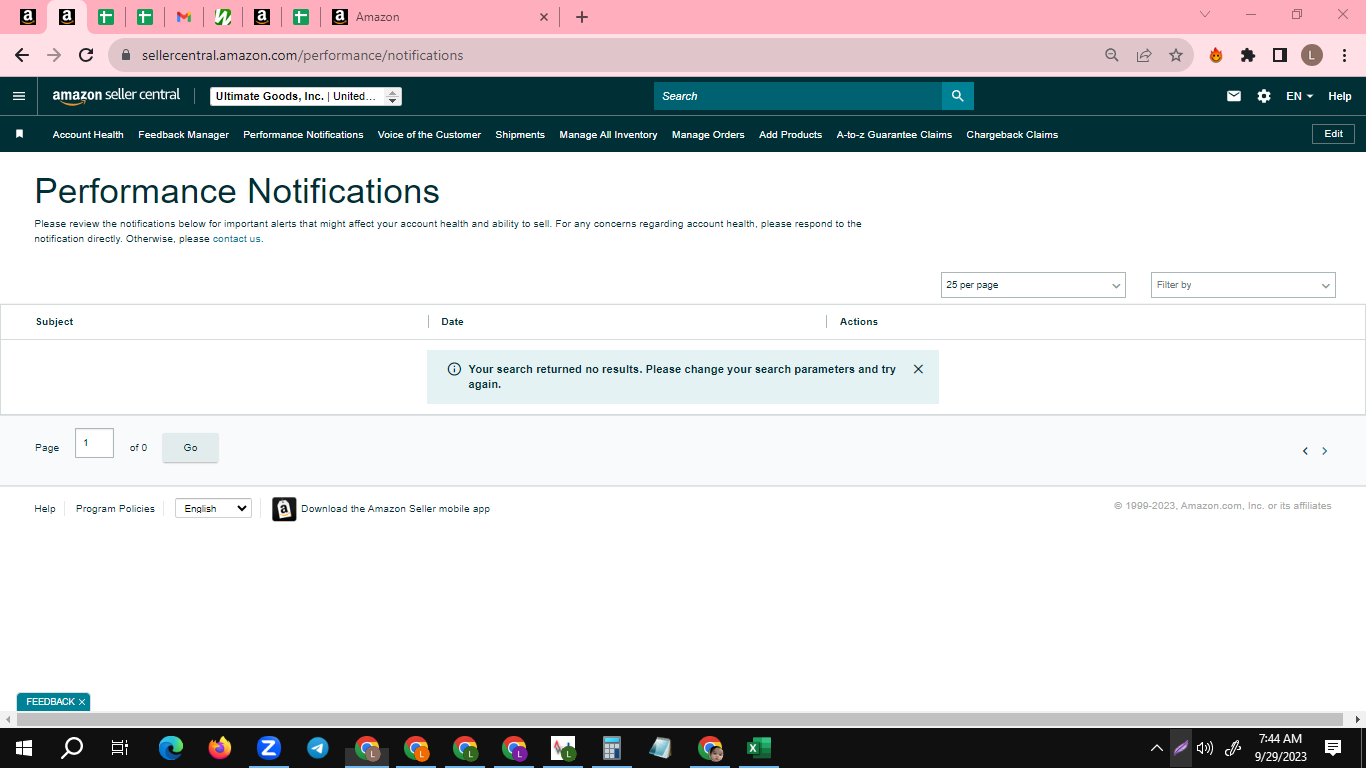Click the page number input field

click(94, 443)
